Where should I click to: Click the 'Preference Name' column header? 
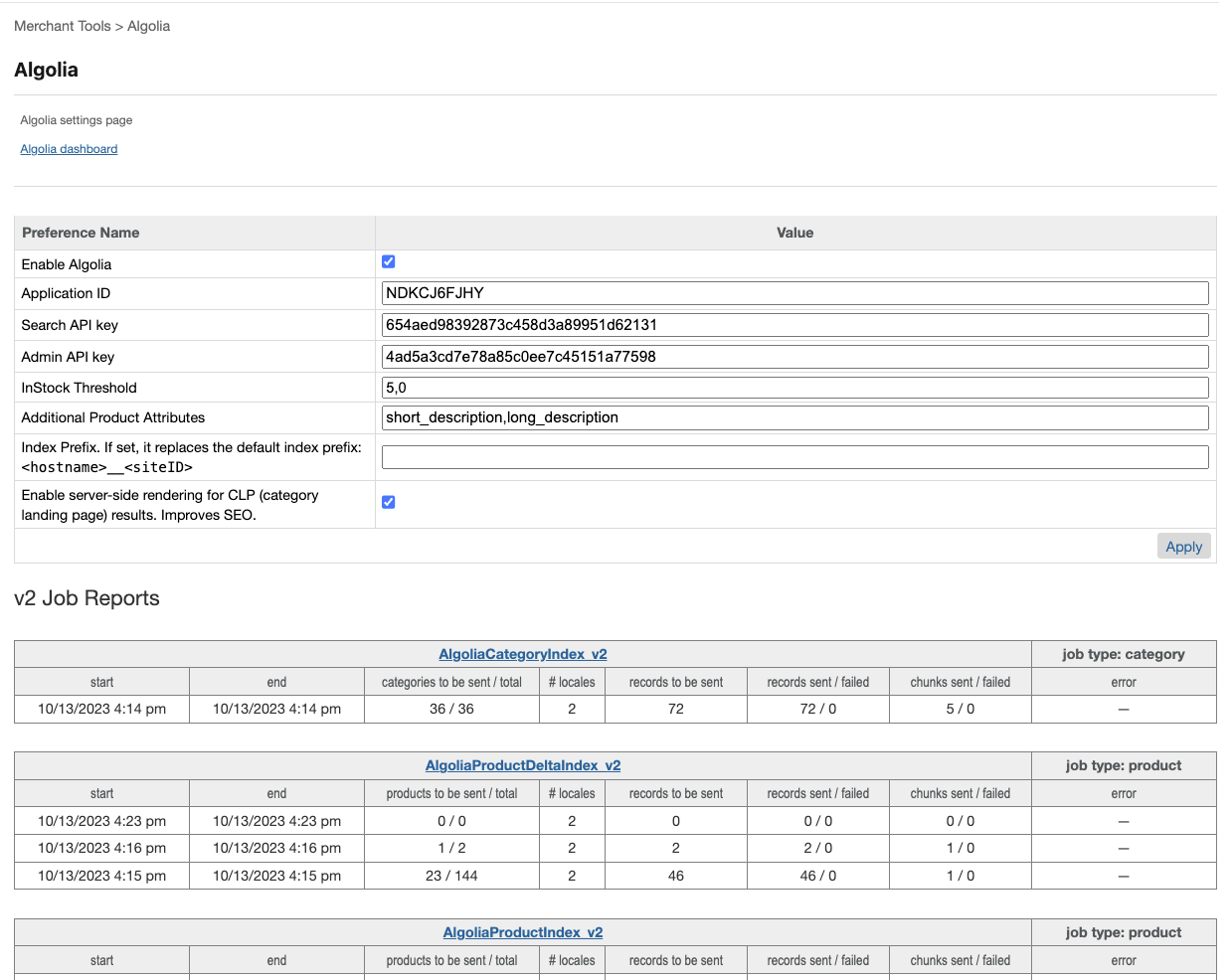pos(81,233)
